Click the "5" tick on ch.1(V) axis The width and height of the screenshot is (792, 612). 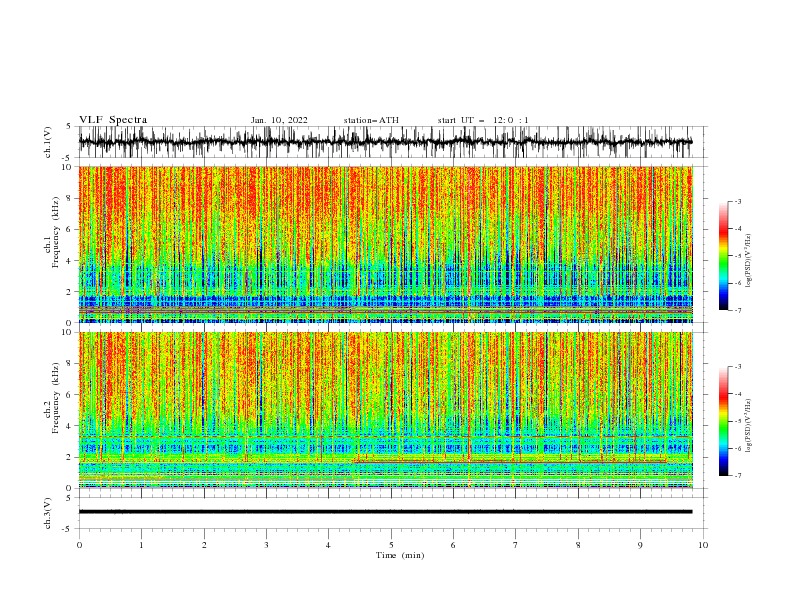click(x=70, y=126)
